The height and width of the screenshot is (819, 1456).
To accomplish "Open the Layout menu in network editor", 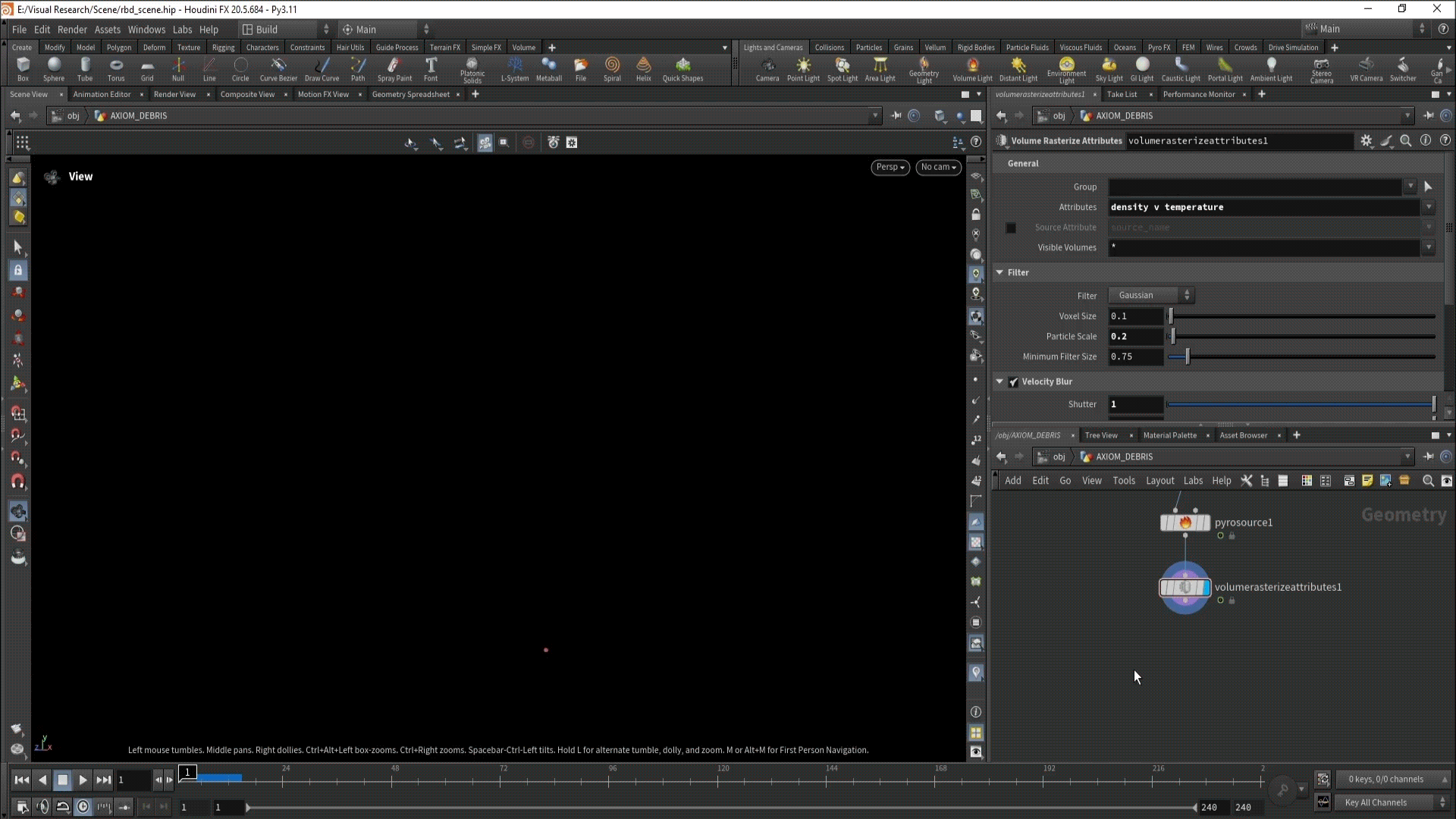I will pos(1159,481).
